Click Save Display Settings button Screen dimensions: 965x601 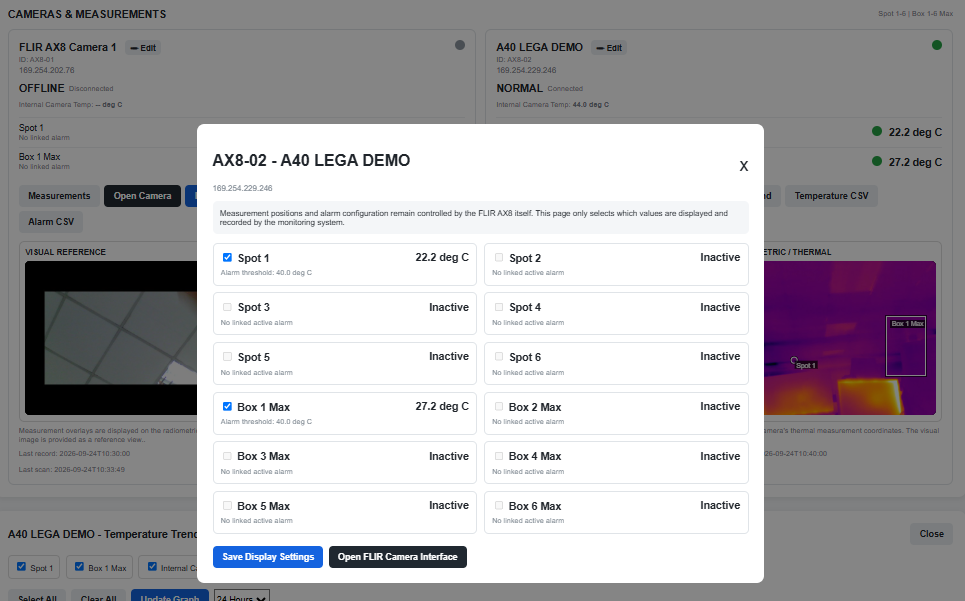click(268, 557)
